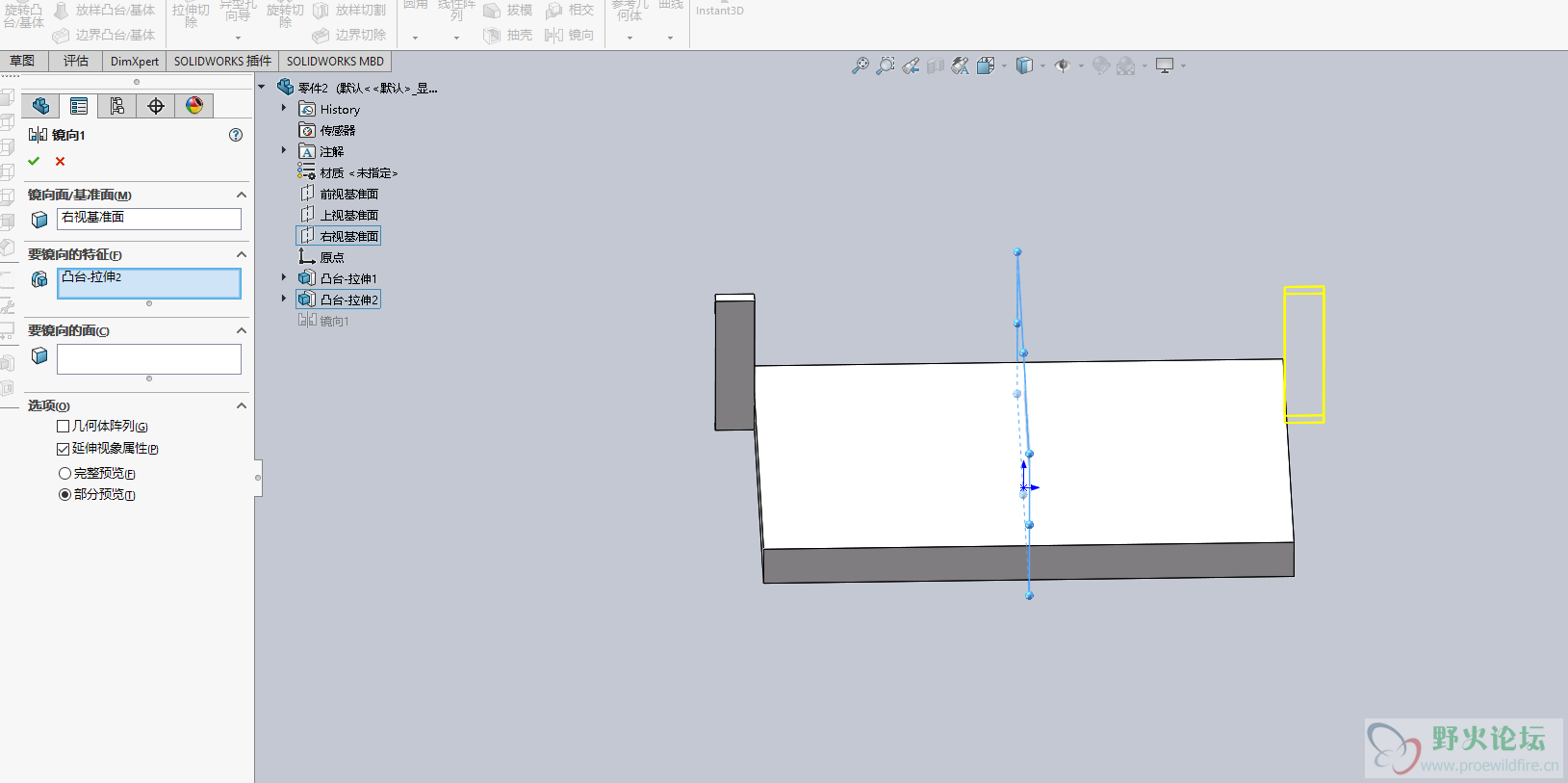Collapse the 要镜向的特征 section
Viewport: 1568px width, 783px height.
242,254
